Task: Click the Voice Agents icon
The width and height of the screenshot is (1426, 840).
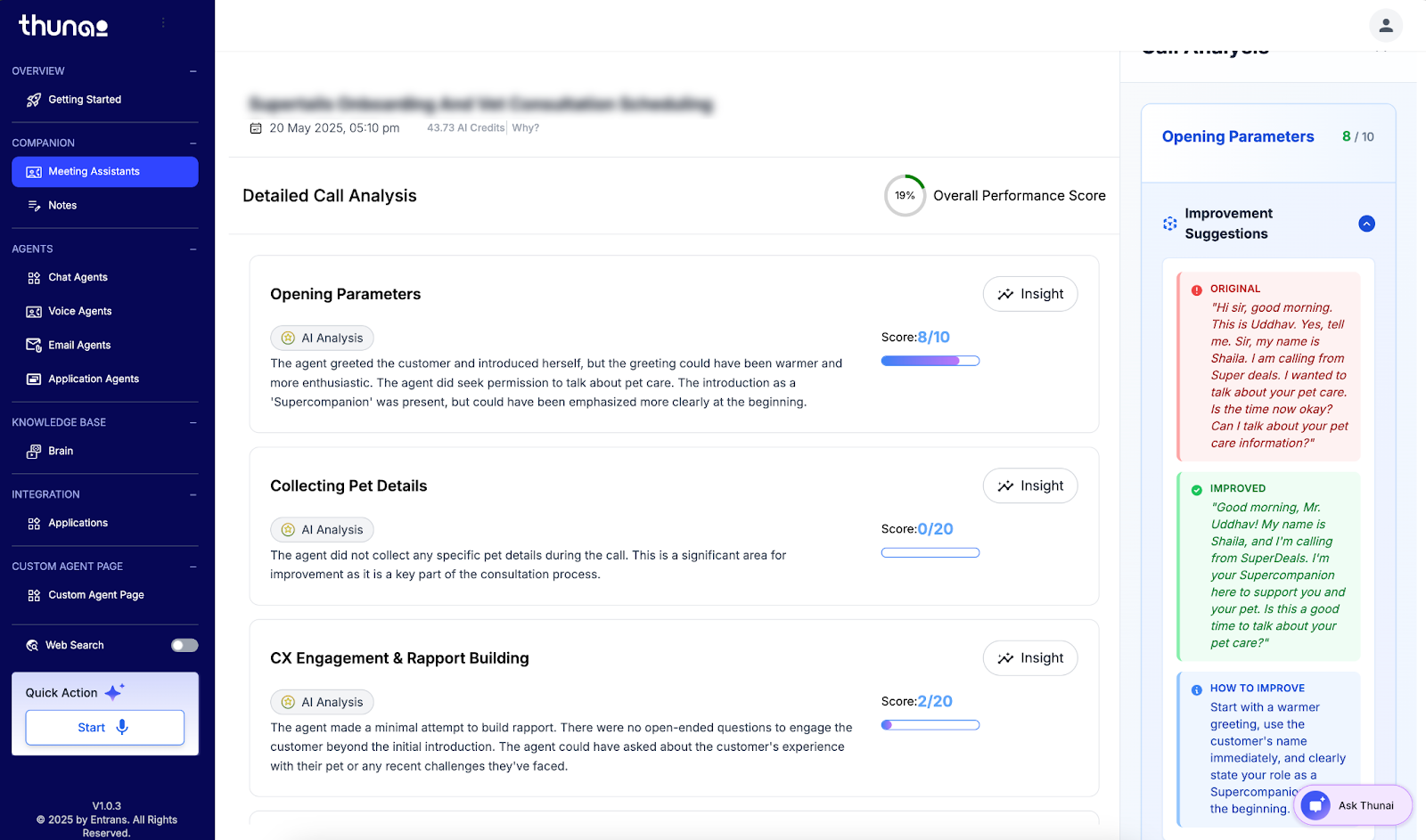Action: (x=34, y=312)
